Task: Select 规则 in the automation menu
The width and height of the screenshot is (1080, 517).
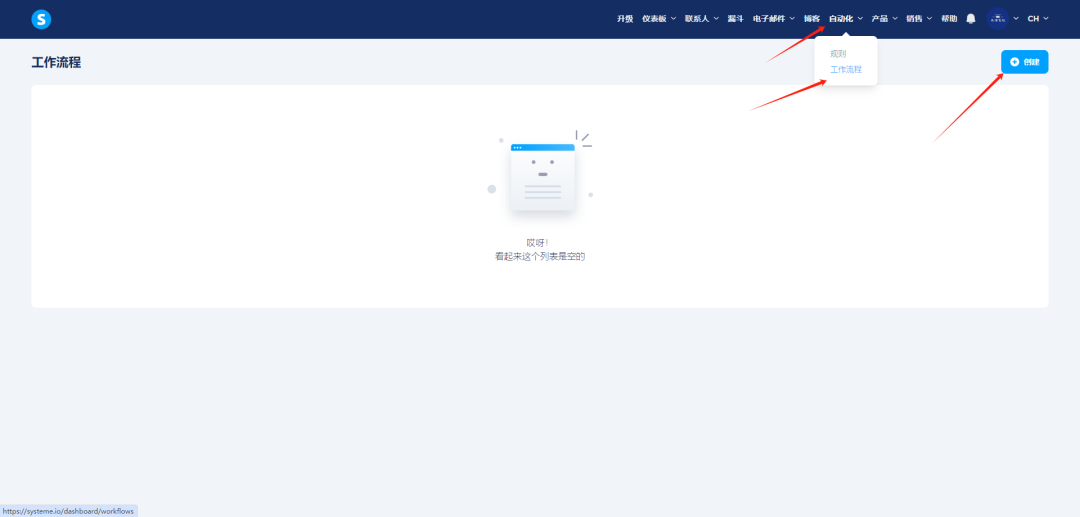Action: 838,54
